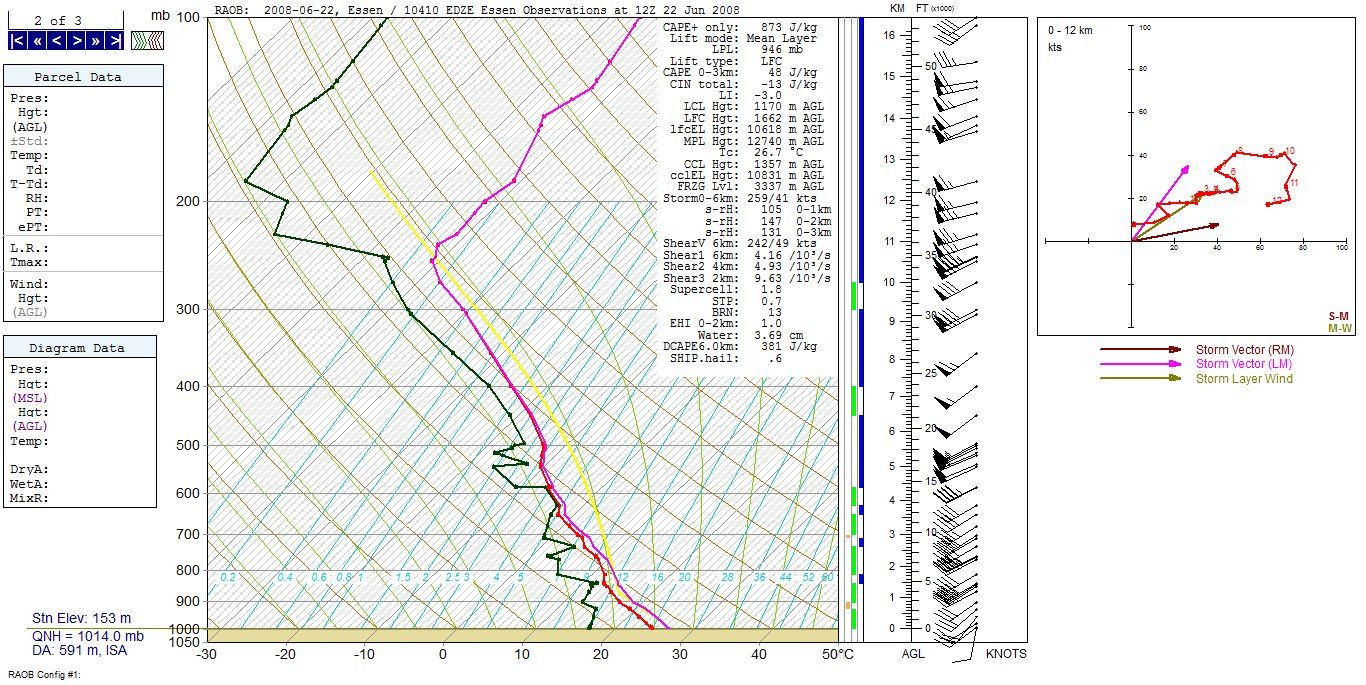Select the 'Parcel Data' panel header

83,77
